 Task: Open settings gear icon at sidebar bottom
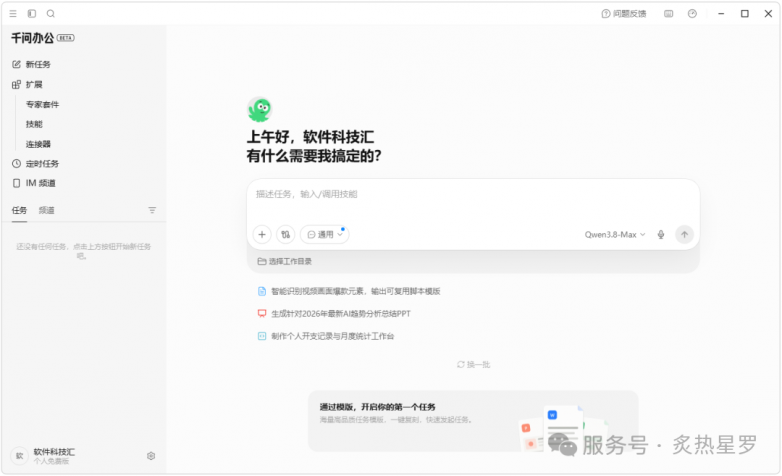pyautogui.click(x=151, y=456)
